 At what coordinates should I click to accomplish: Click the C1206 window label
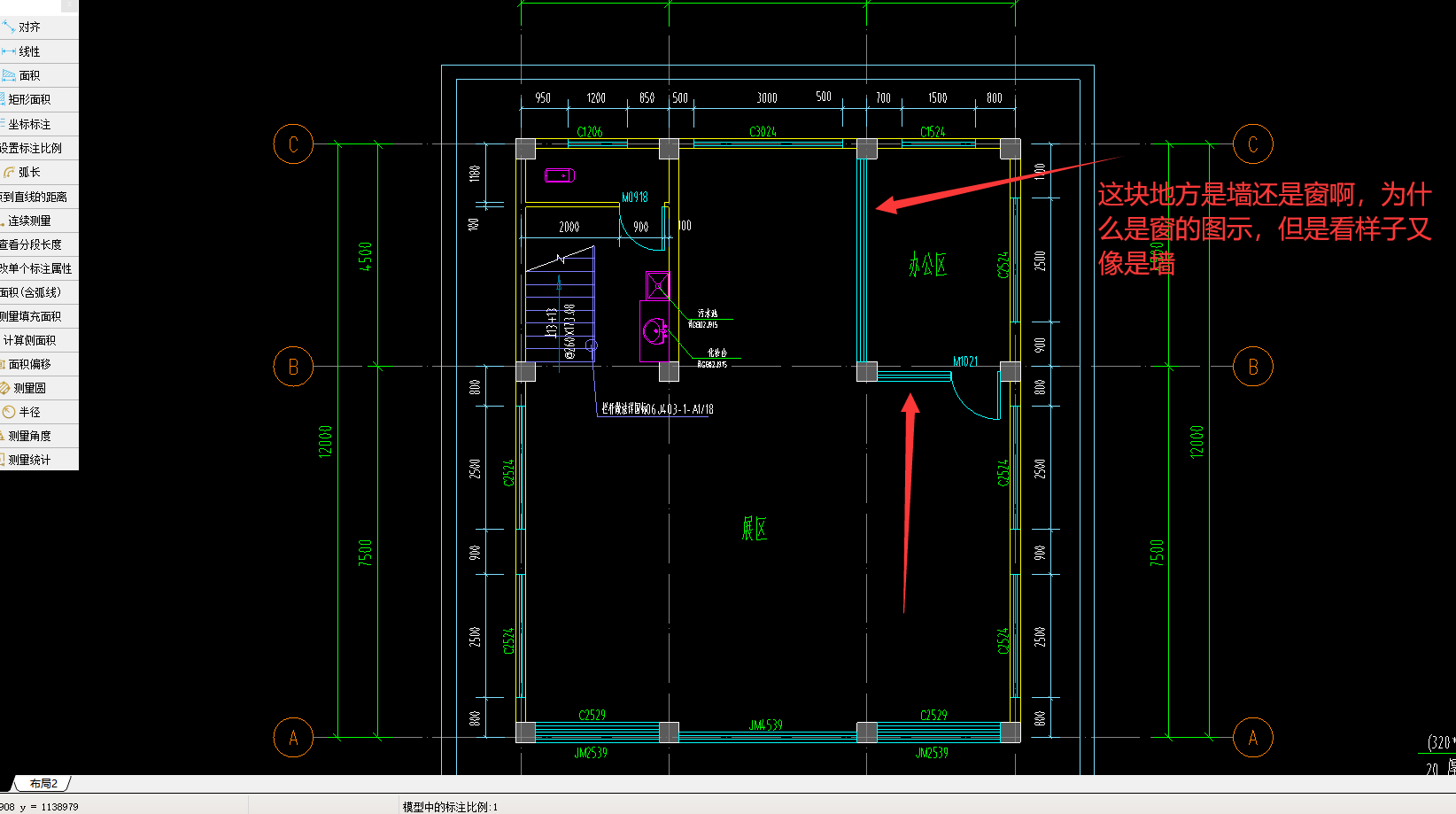pyautogui.click(x=590, y=131)
